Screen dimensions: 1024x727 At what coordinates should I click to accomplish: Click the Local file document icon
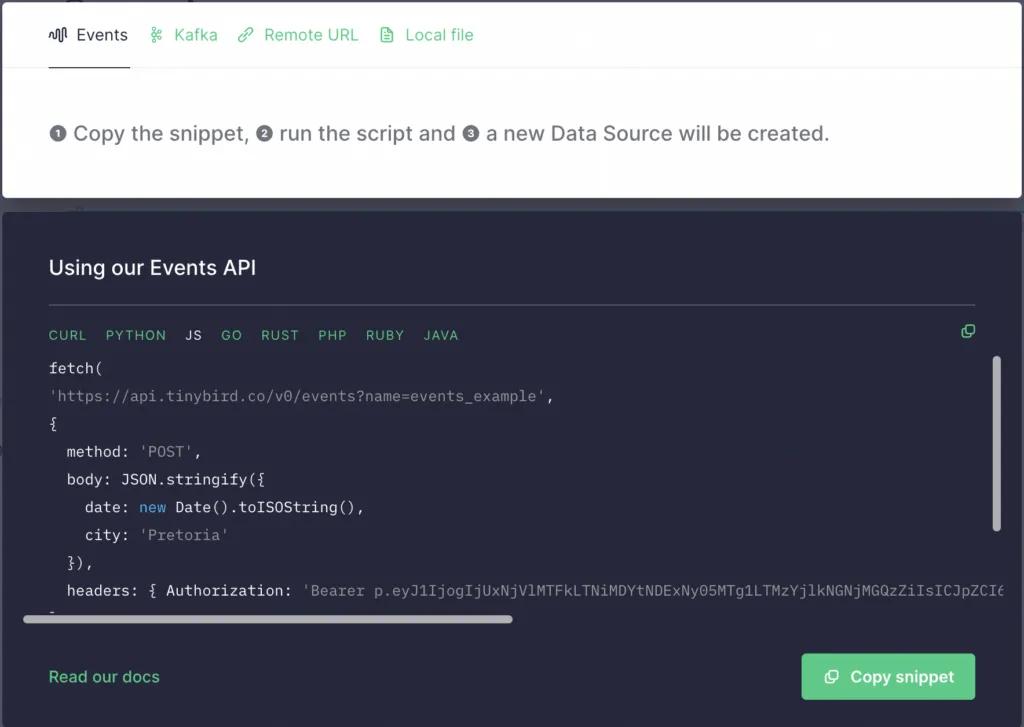[x=387, y=35]
